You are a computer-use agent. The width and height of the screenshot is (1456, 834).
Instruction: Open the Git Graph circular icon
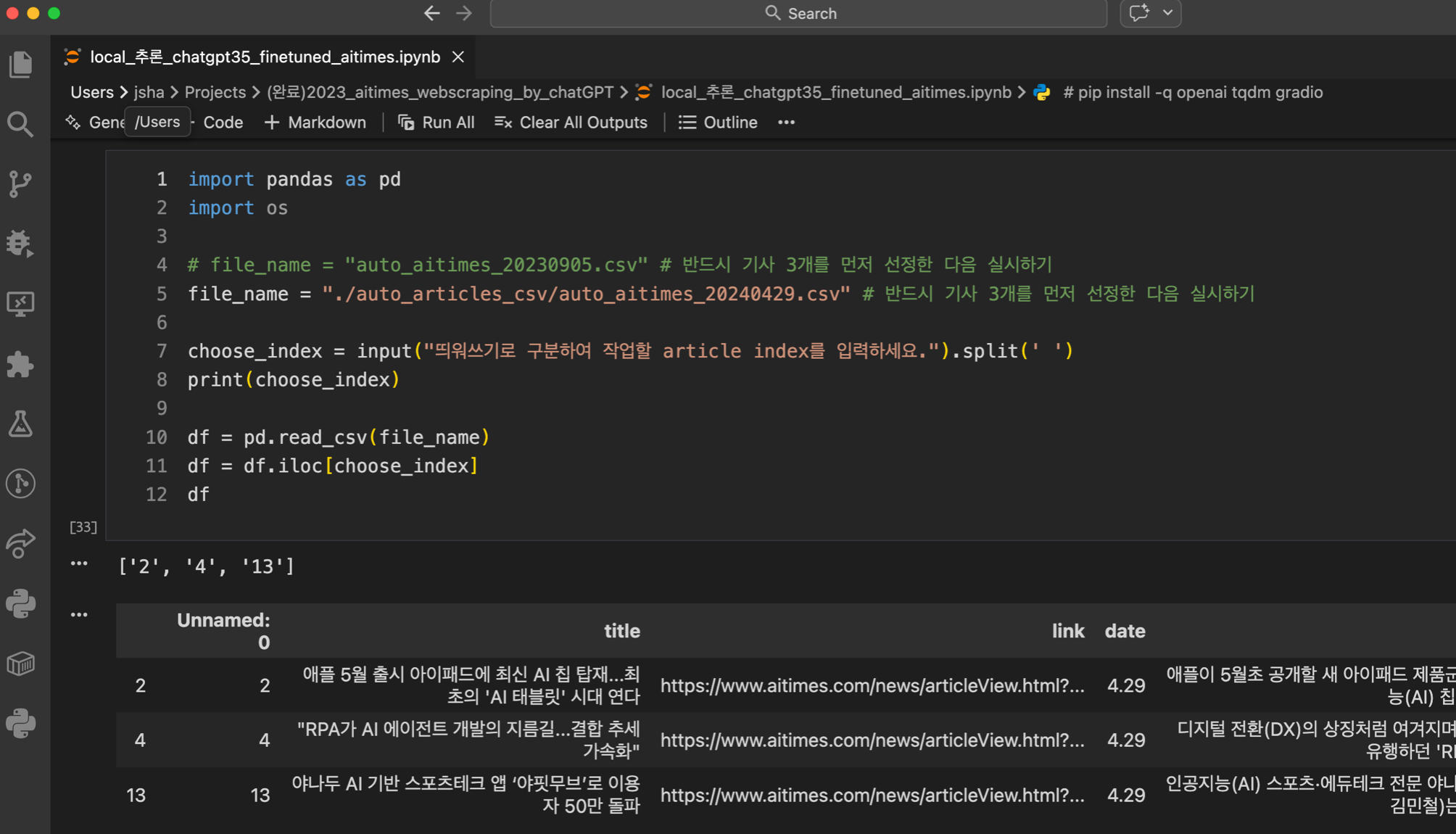coord(20,483)
